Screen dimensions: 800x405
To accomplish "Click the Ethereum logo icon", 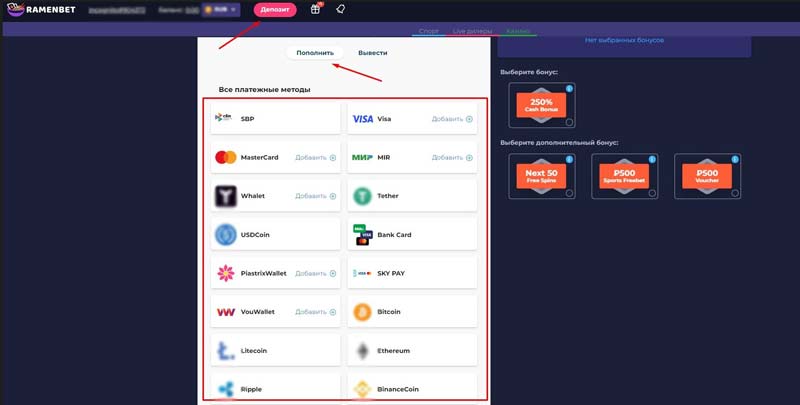I will [x=362, y=351].
